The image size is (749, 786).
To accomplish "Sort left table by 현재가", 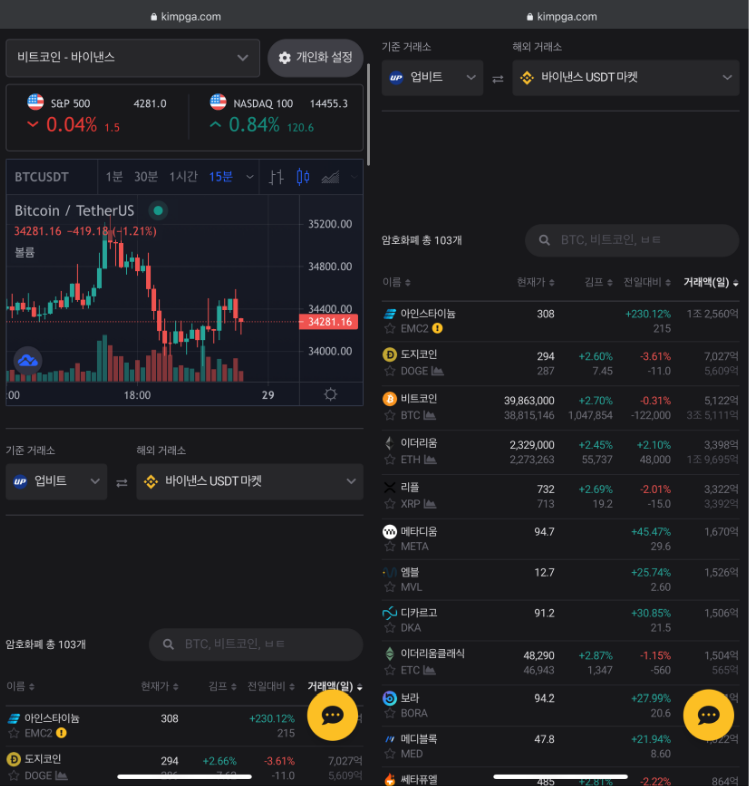I will tap(159, 686).
